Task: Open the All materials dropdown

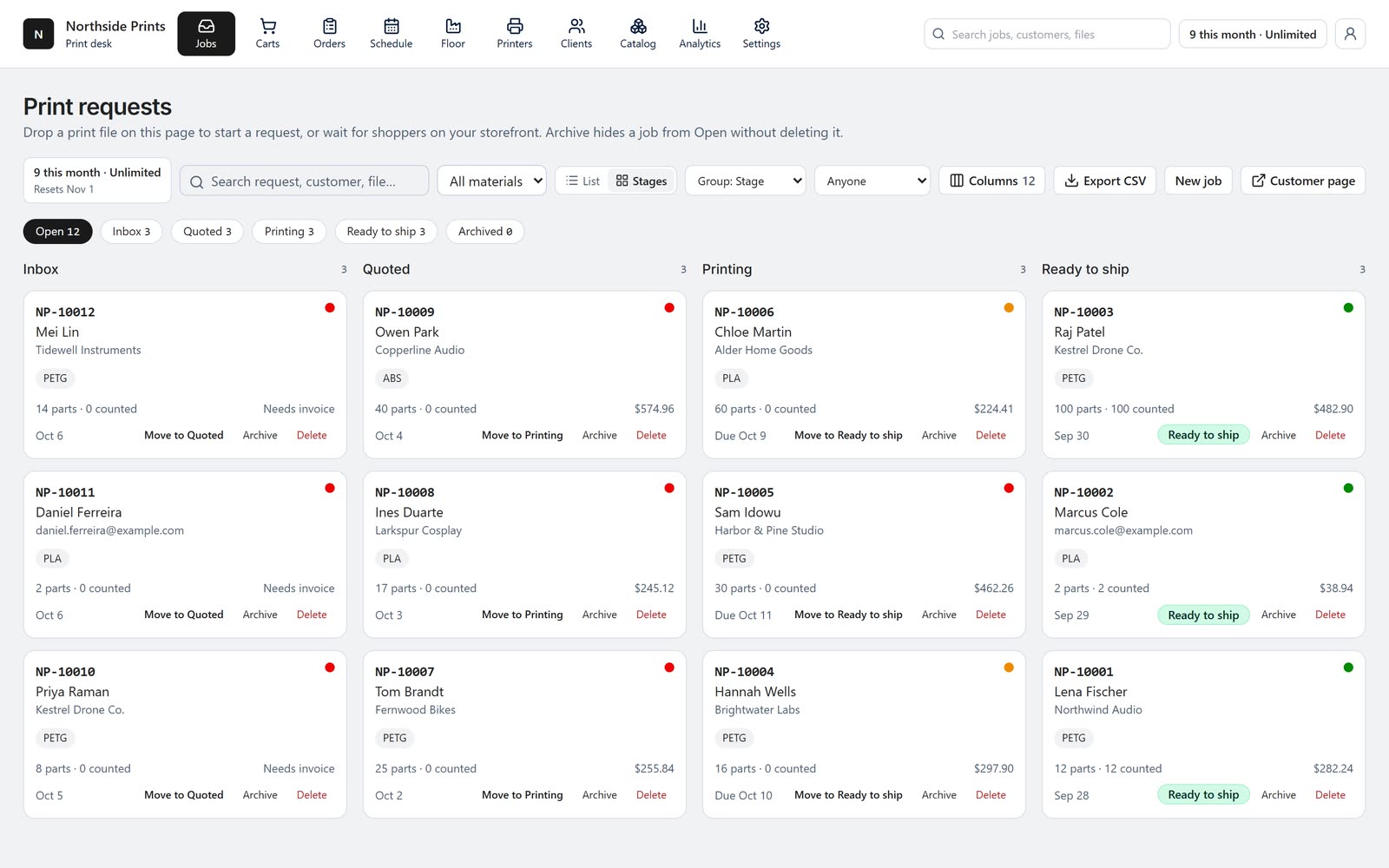Action: click(x=491, y=181)
